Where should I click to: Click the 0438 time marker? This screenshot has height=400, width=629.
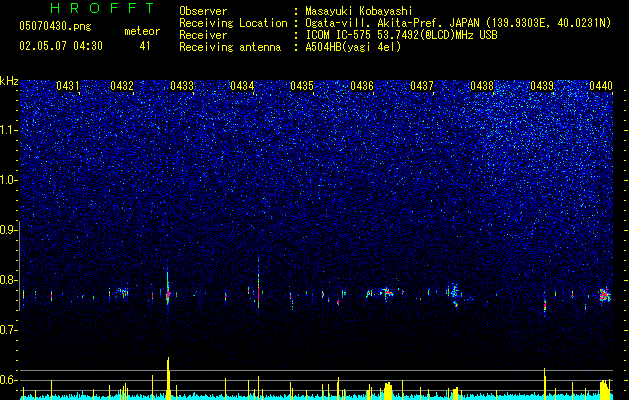tap(482, 86)
